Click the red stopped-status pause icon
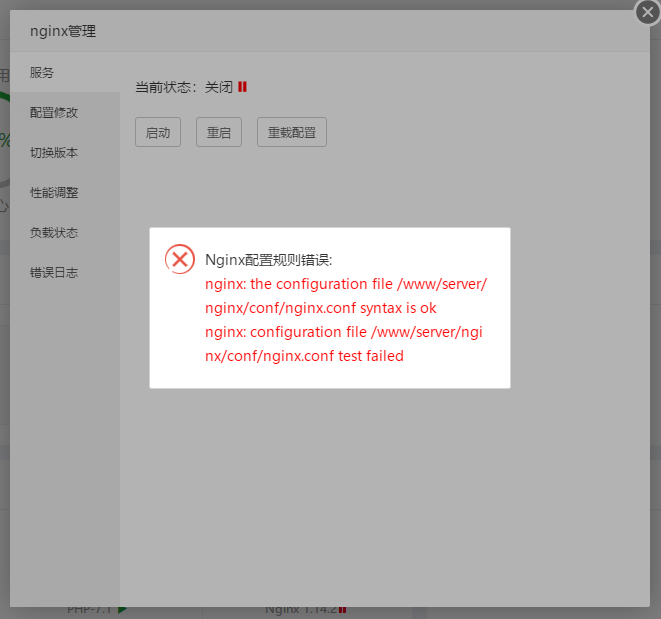Image resolution: width=661 pixels, height=619 pixels. pyautogui.click(x=242, y=87)
